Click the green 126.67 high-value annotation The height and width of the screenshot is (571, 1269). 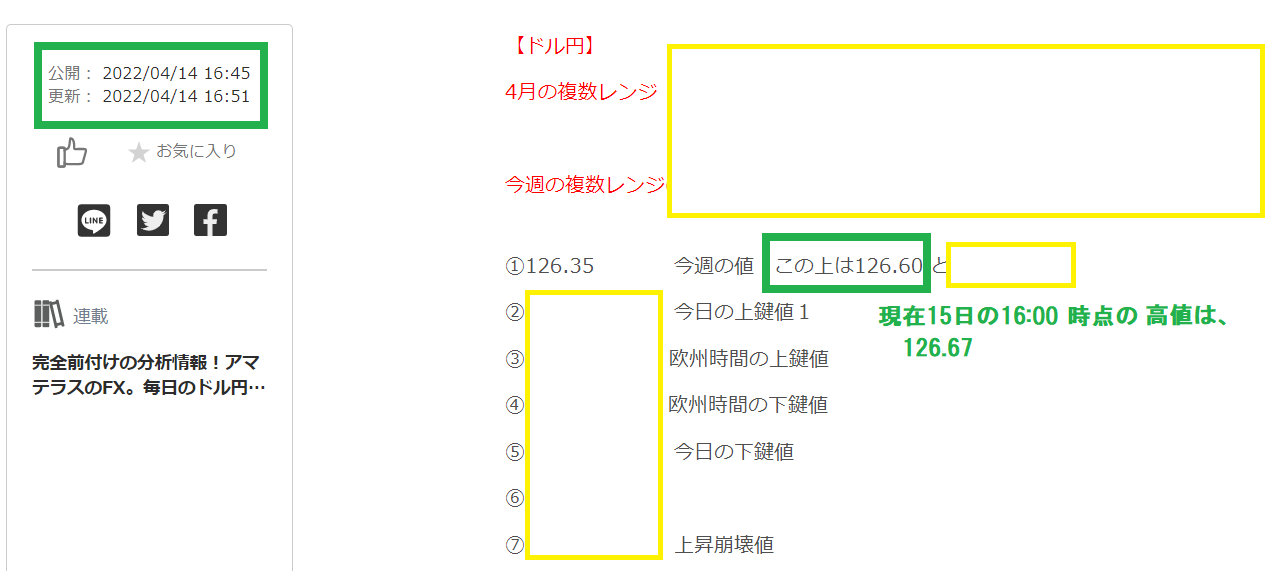point(937,347)
